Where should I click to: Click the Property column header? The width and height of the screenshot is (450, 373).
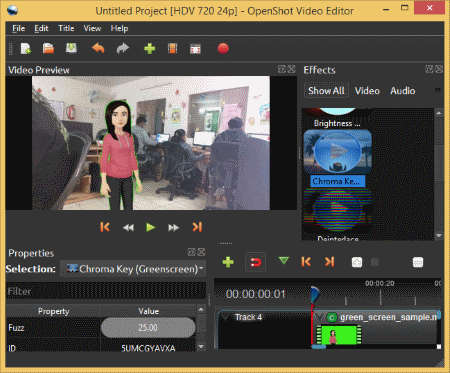(53, 311)
